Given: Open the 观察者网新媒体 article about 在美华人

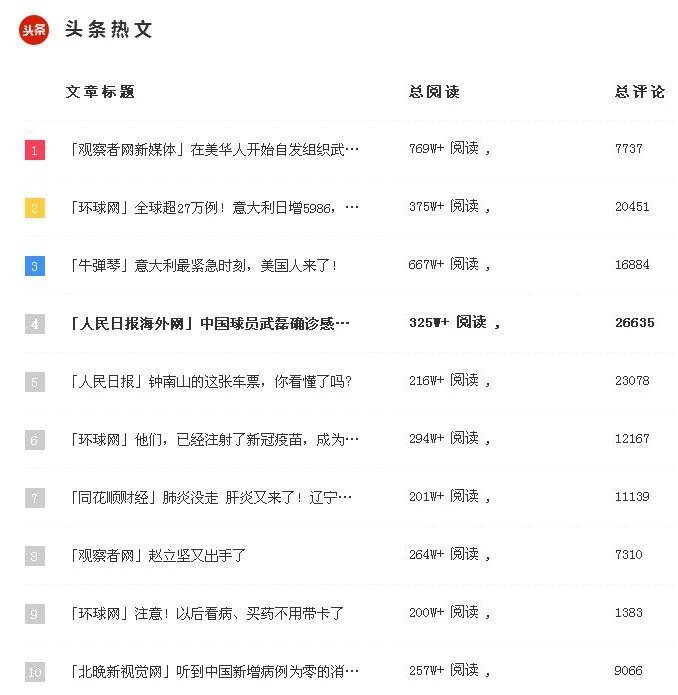Looking at the screenshot, I should click(214, 150).
